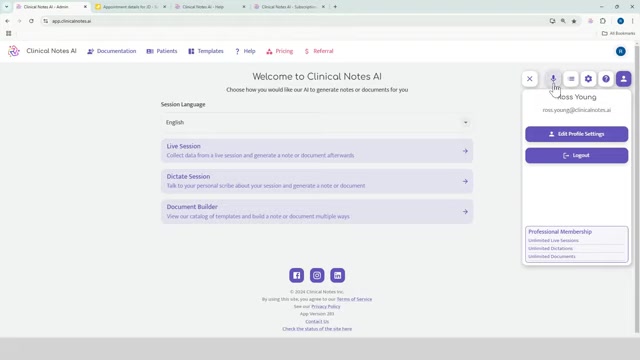Open the Chrome profile avatar
640x360 pixels.
point(620,21)
